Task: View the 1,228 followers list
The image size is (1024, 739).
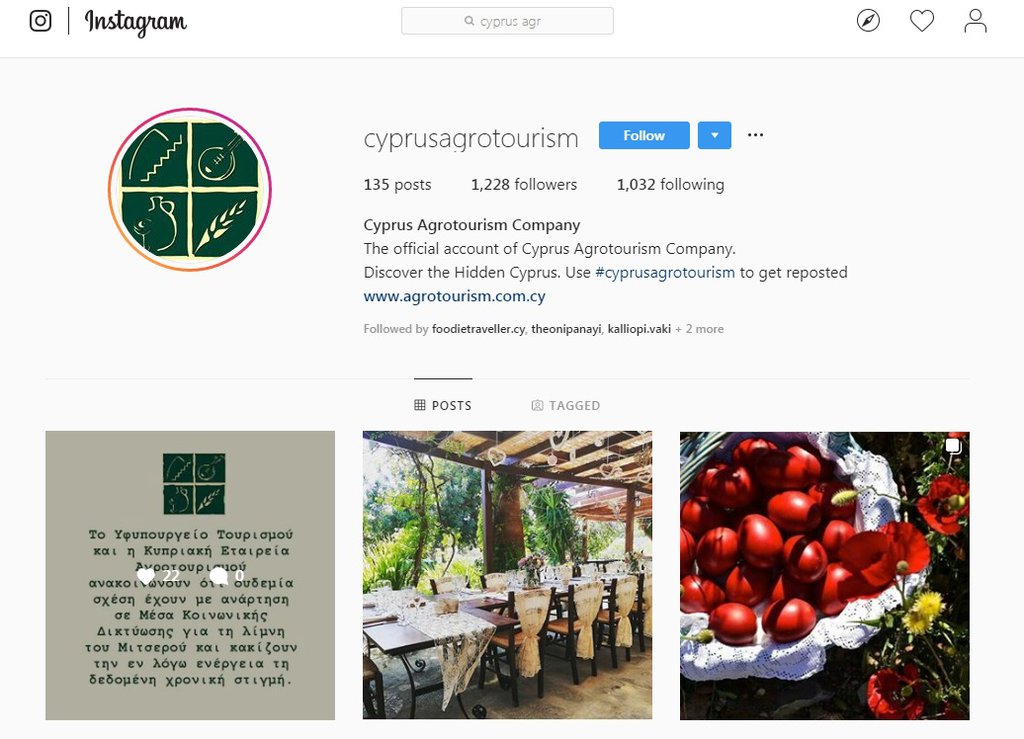Action: 524,185
